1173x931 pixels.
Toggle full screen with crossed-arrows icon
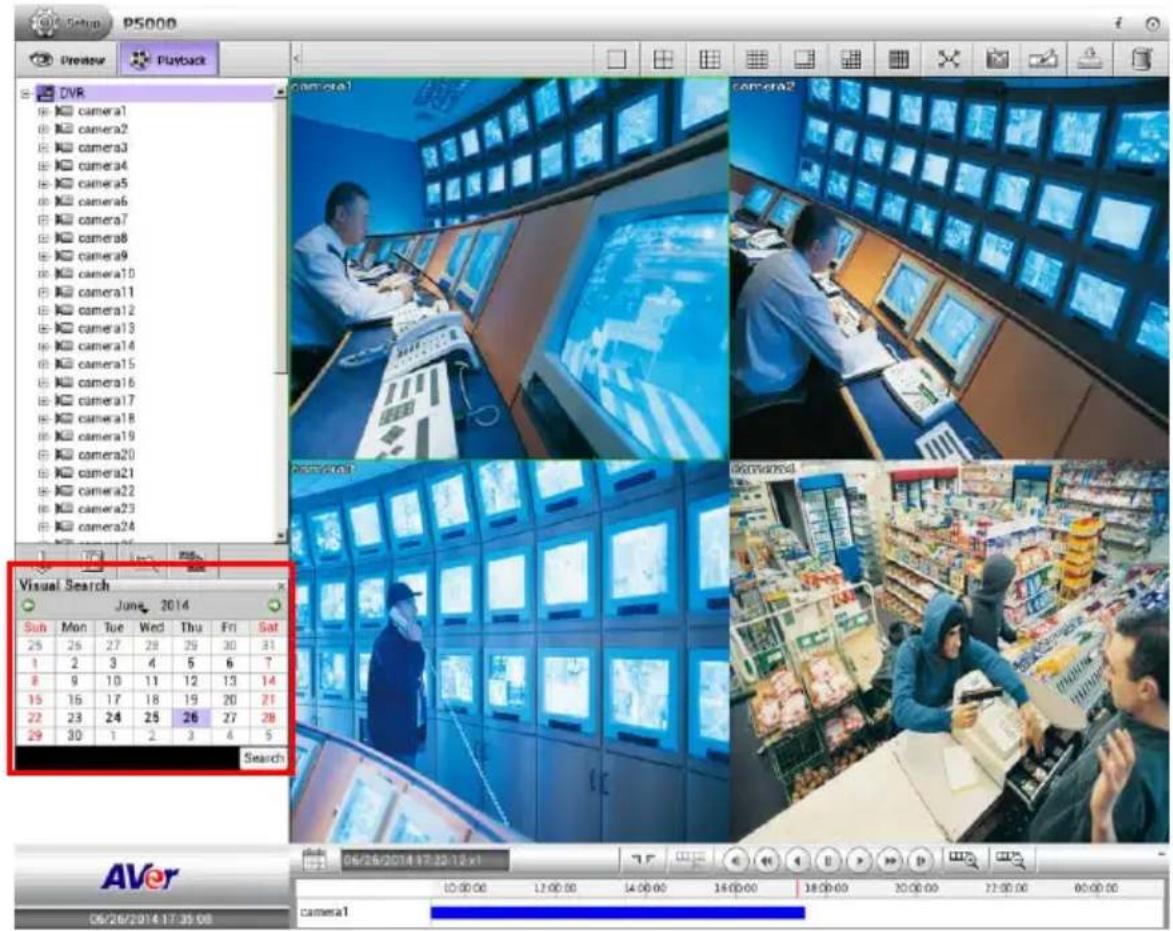(948, 59)
